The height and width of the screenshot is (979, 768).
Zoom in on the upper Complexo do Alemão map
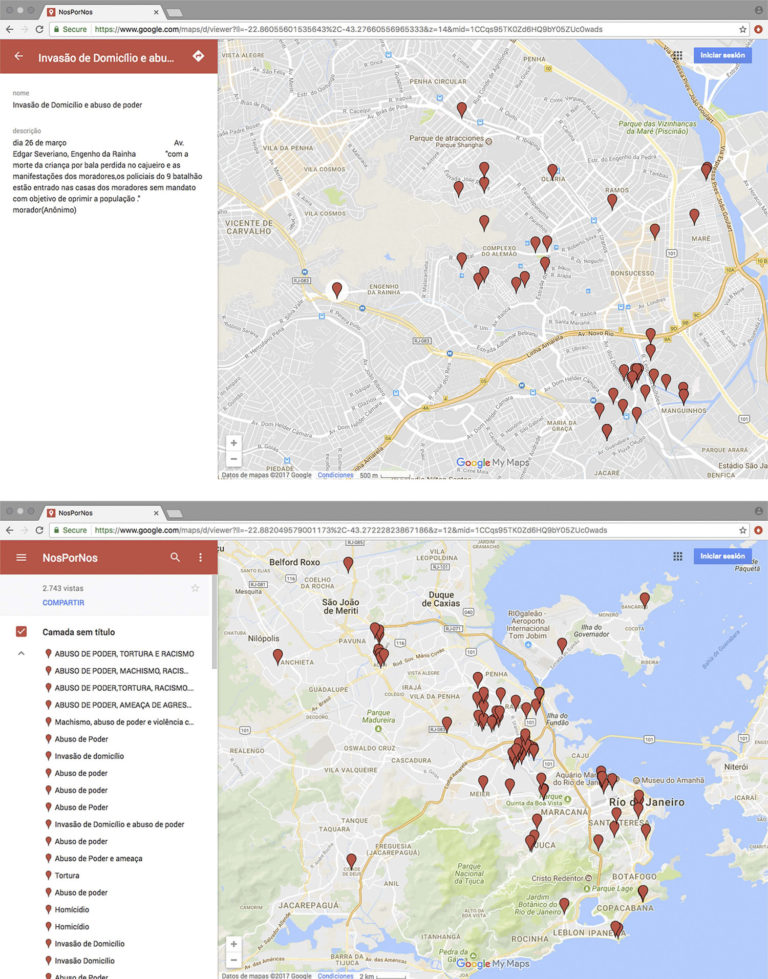coord(234,442)
